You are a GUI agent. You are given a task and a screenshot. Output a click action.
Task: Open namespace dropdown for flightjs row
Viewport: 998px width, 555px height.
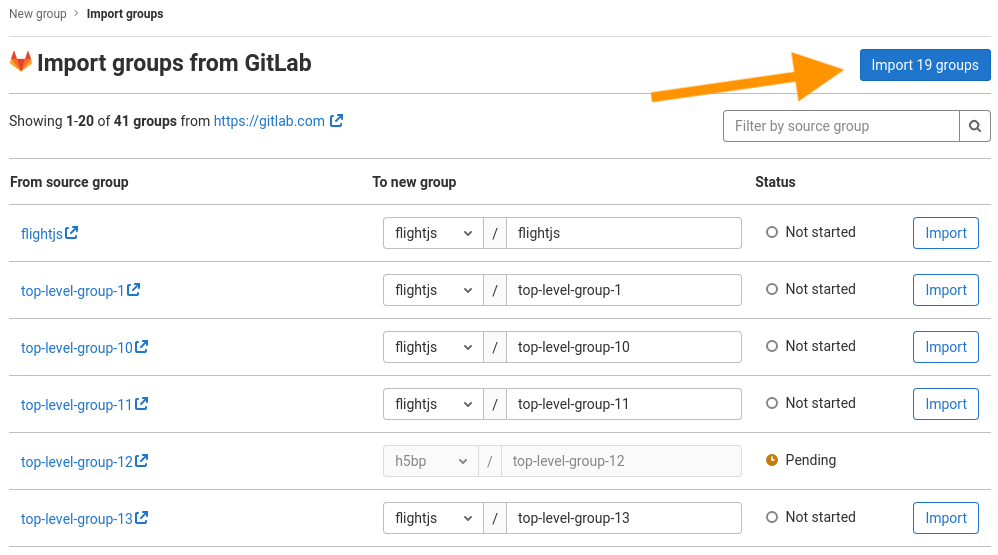433,233
